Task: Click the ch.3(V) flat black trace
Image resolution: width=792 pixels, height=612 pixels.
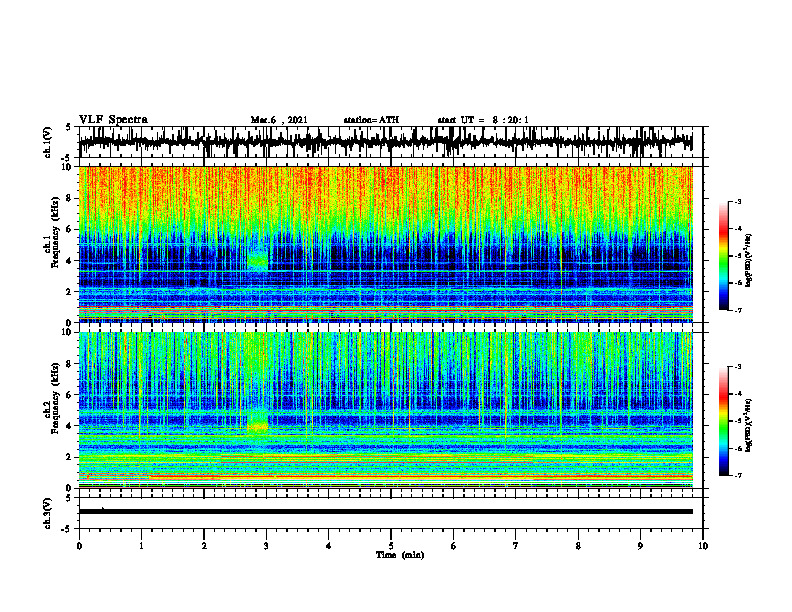Action: (386, 512)
